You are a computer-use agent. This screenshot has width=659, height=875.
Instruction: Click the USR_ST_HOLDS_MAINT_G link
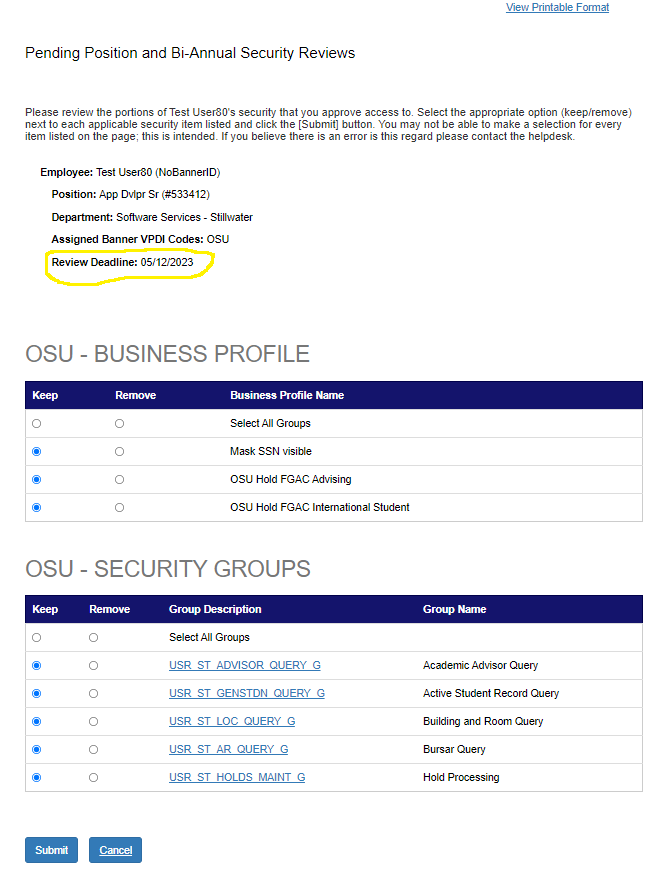[x=237, y=778]
